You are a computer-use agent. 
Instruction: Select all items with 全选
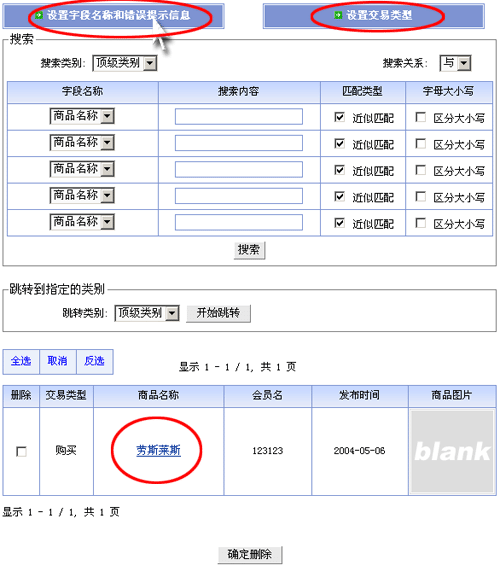click(x=21, y=361)
